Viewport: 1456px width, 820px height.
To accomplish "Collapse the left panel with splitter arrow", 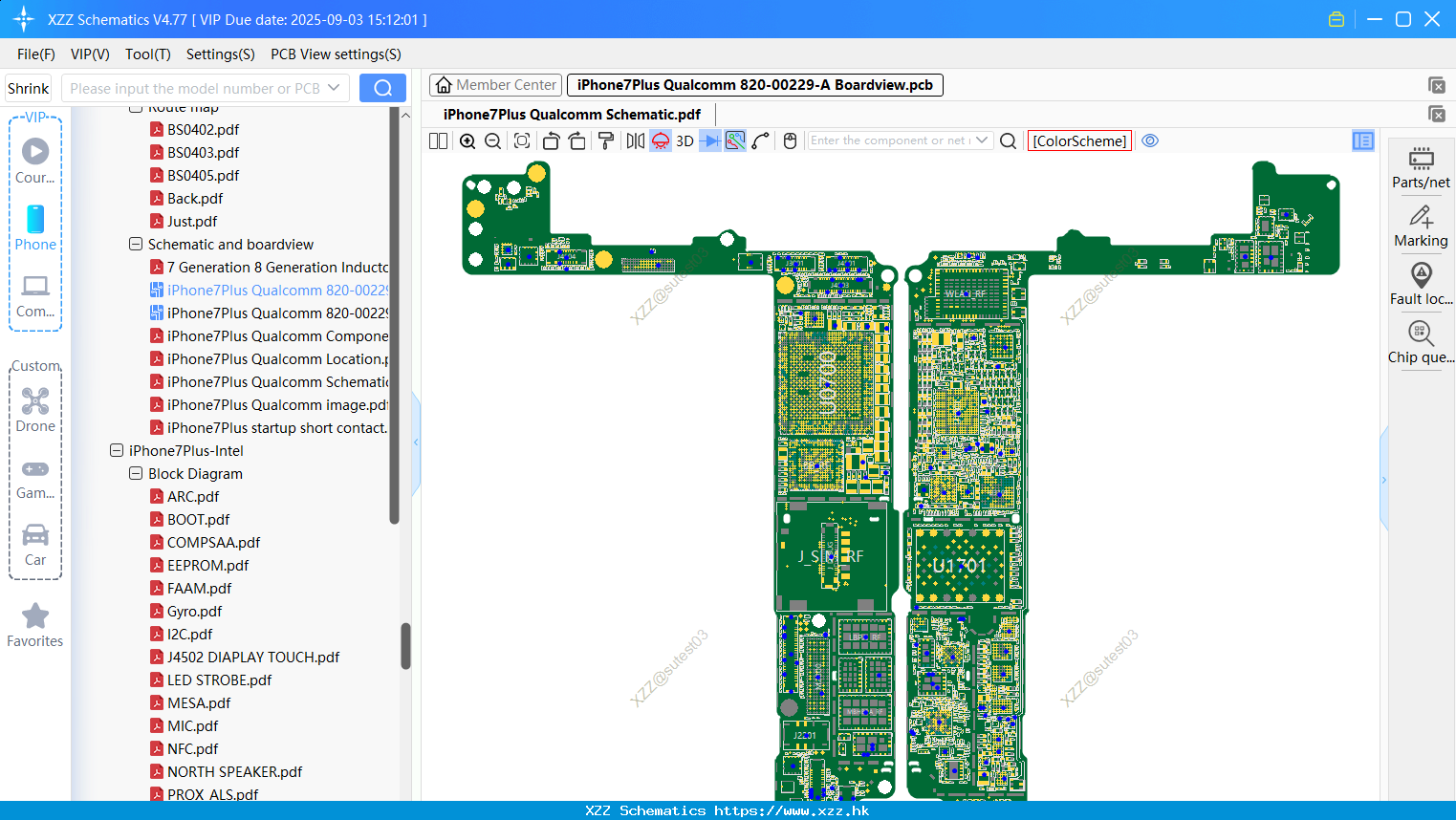I will [x=416, y=442].
